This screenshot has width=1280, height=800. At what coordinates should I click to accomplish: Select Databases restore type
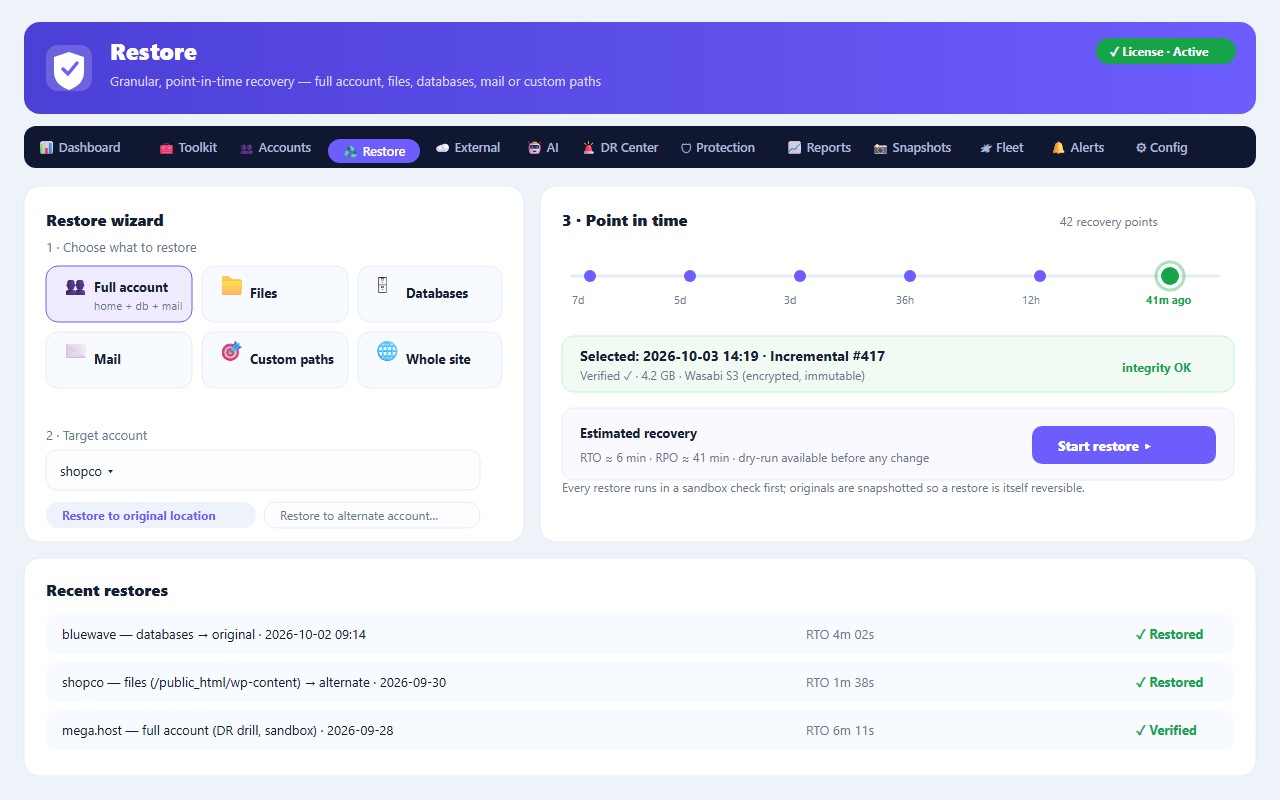click(x=430, y=294)
